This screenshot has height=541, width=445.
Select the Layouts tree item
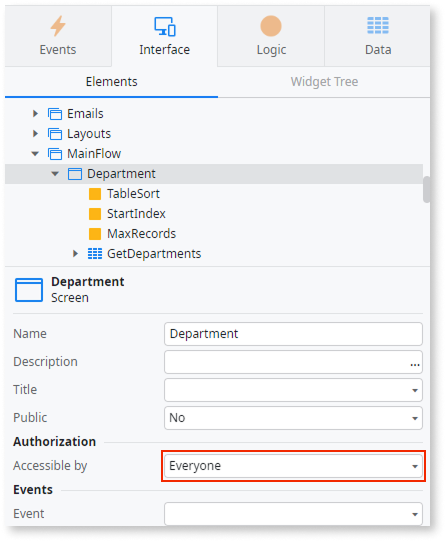pos(89,134)
